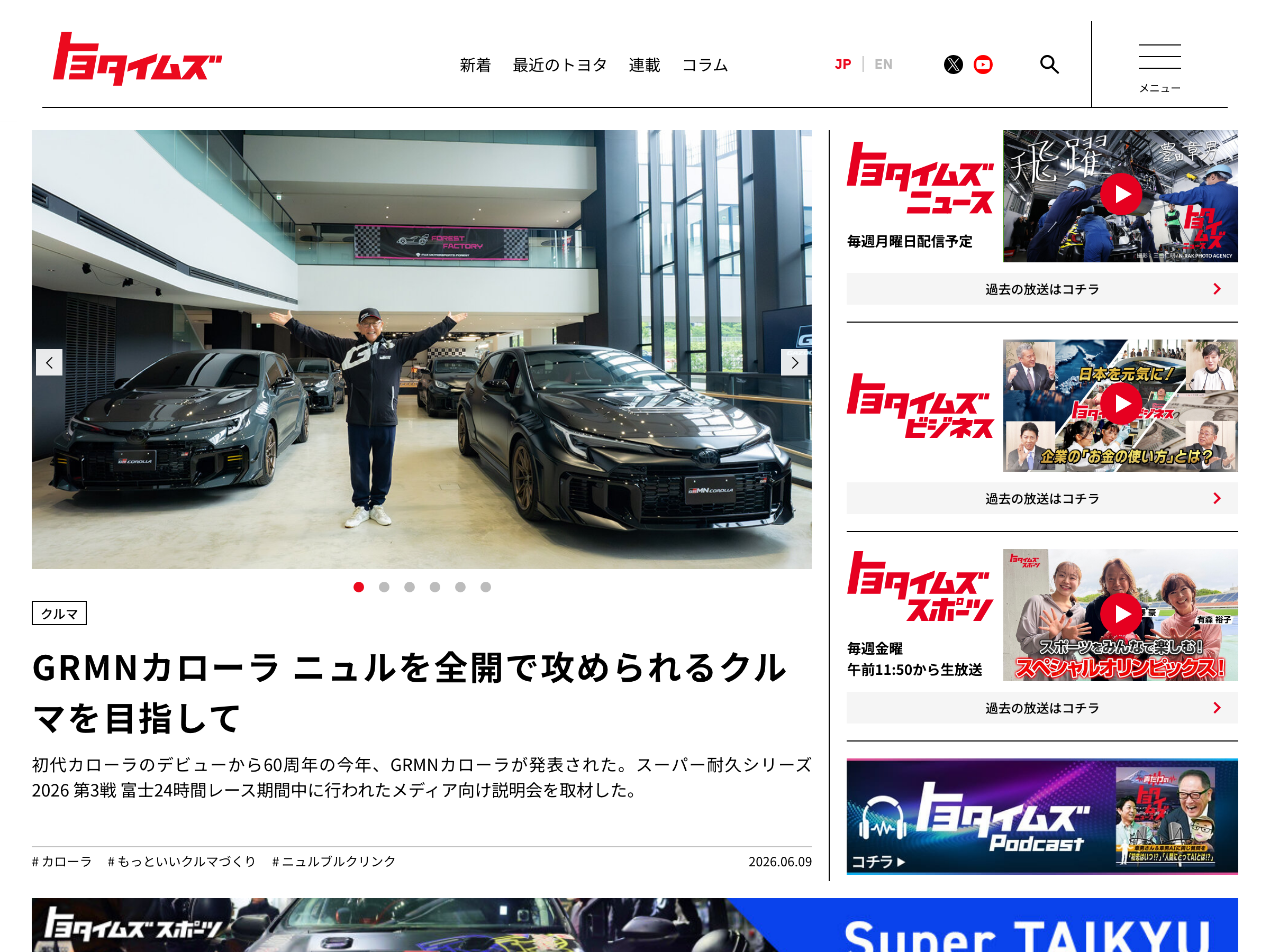
Task: Select the fourth carousel dot
Action: [x=434, y=587]
